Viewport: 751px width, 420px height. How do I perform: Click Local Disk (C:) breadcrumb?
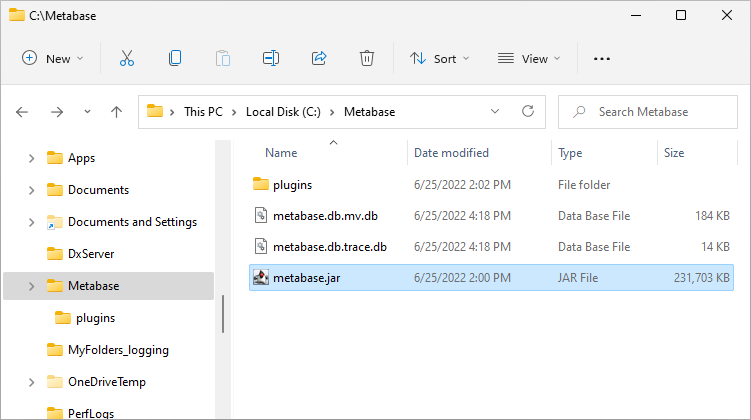(283, 112)
